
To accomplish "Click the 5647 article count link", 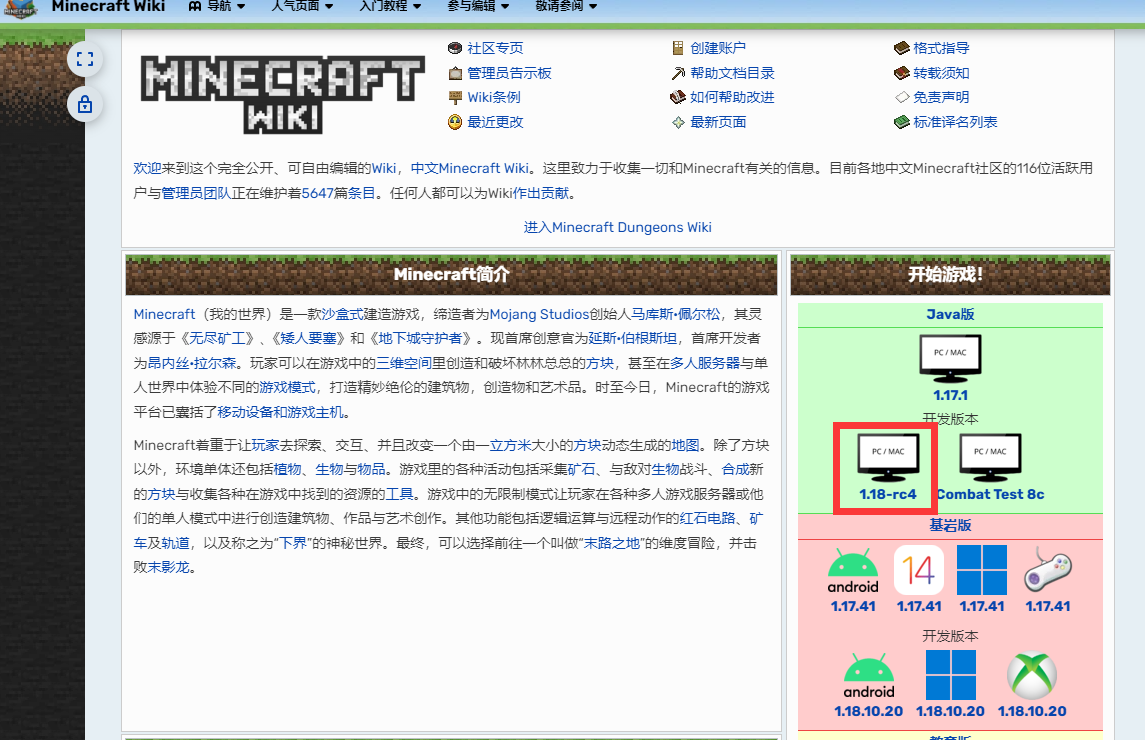I will click(x=318, y=193).
